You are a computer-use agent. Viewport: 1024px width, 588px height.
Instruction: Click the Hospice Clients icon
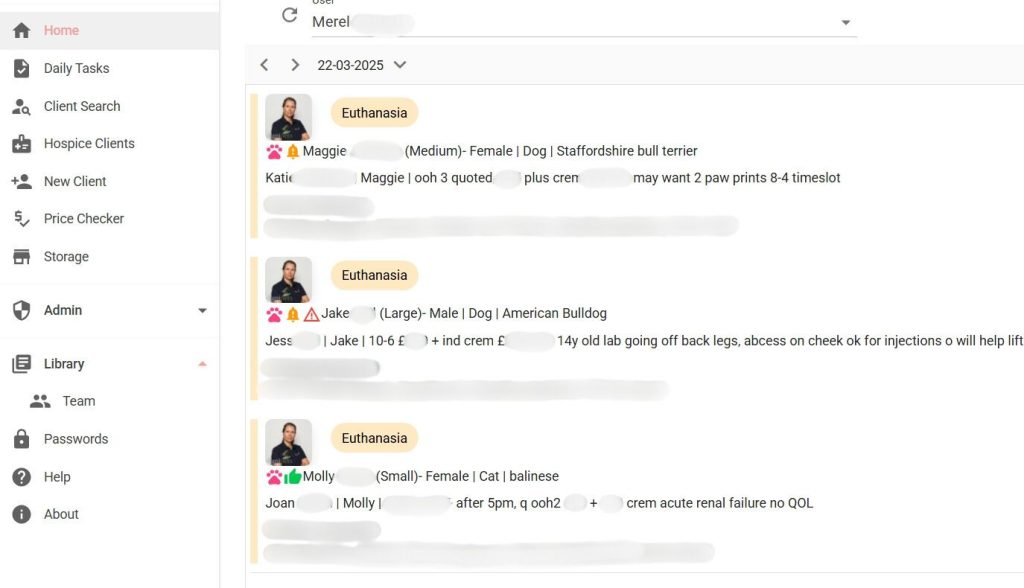click(21, 144)
